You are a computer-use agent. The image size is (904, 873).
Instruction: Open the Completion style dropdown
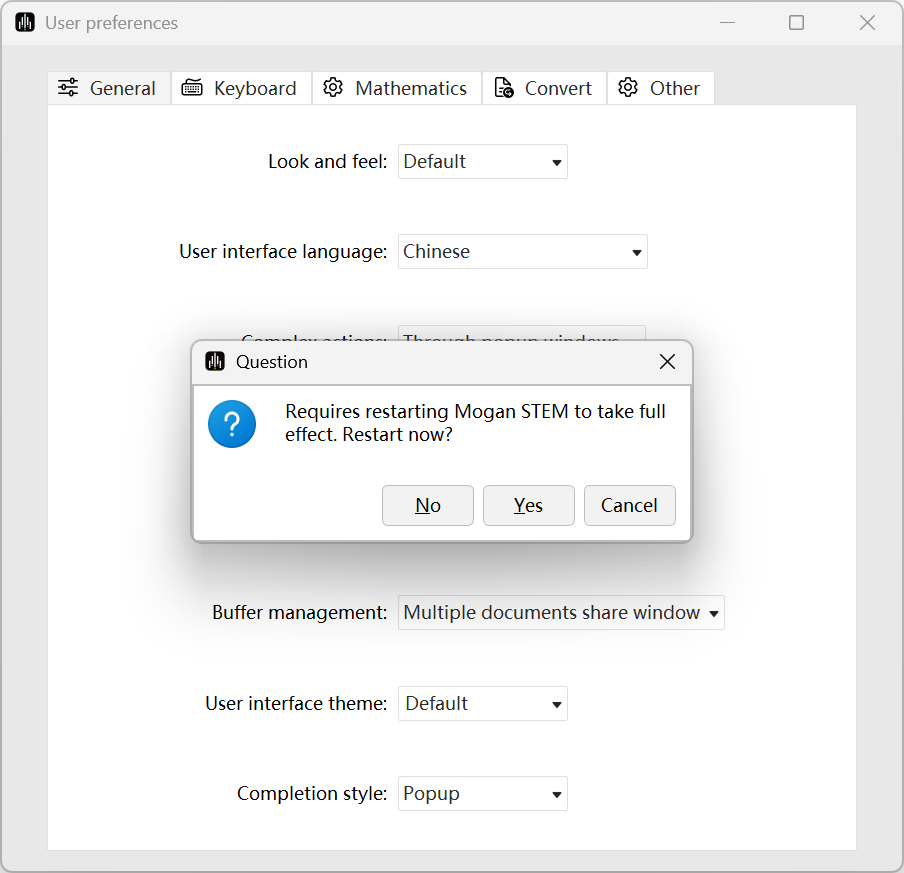click(x=482, y=794)
